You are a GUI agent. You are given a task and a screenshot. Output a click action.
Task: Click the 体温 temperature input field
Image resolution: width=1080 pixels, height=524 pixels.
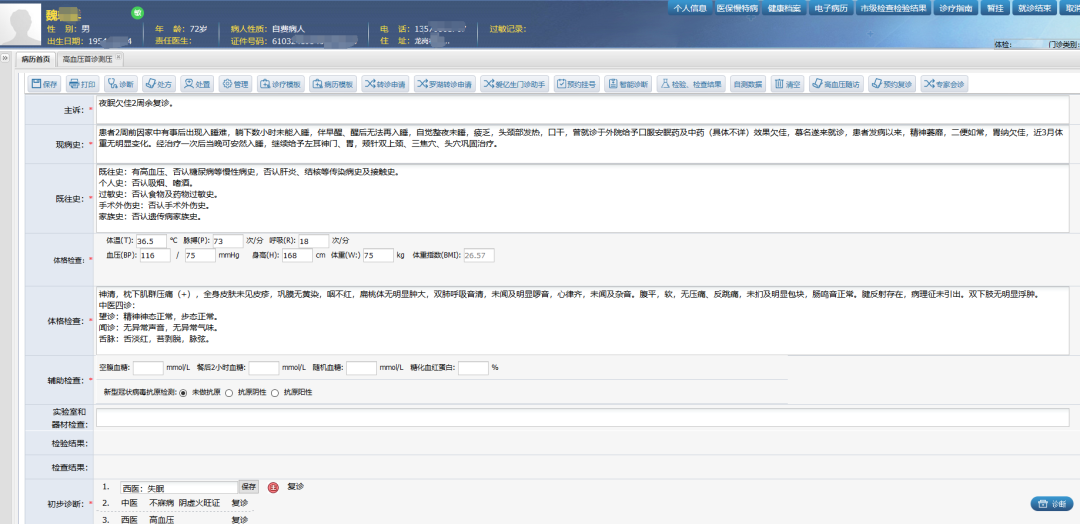tap(150, 241)
